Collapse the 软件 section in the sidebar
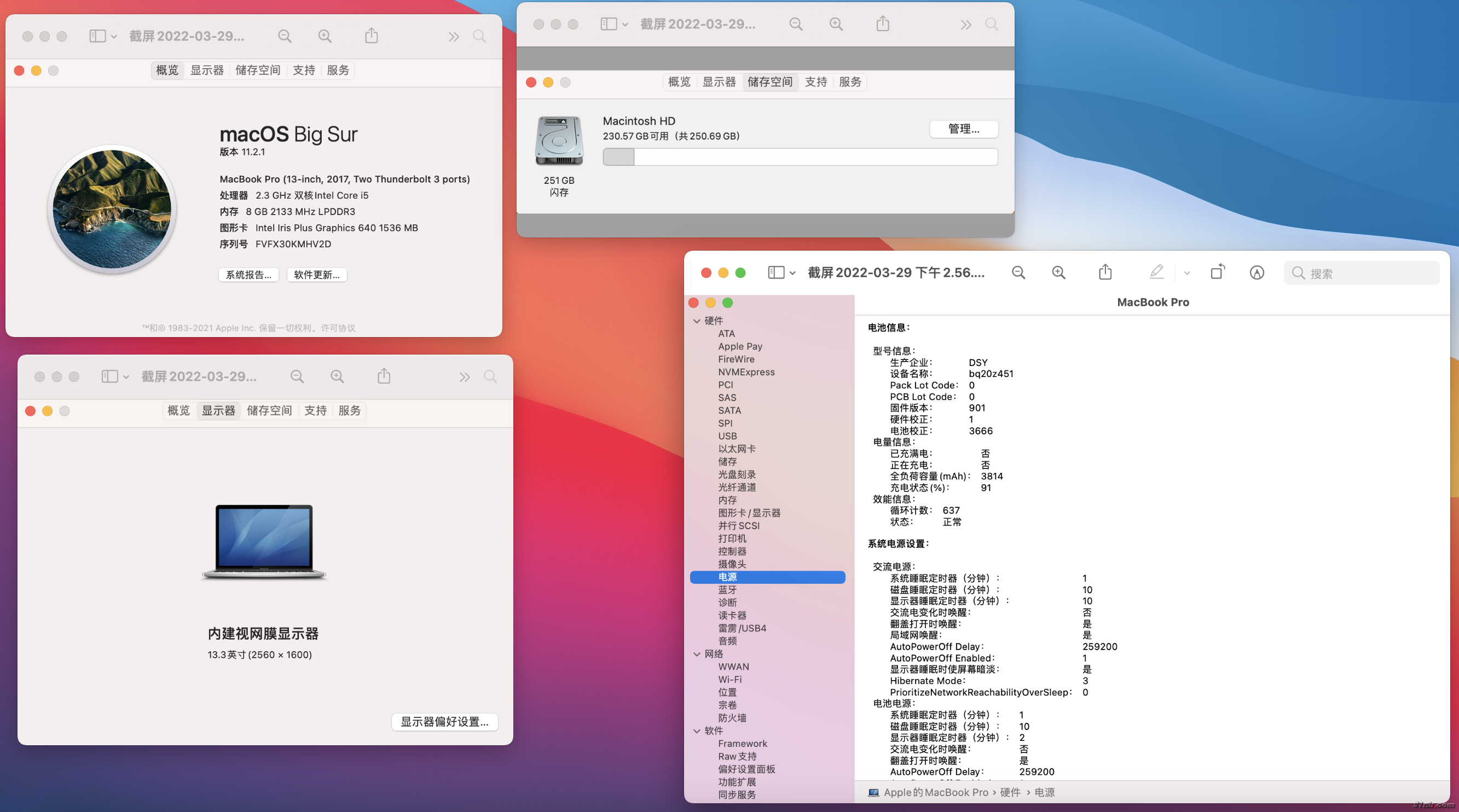This screenshot has width=1459, height=812. tap(697, 730)
